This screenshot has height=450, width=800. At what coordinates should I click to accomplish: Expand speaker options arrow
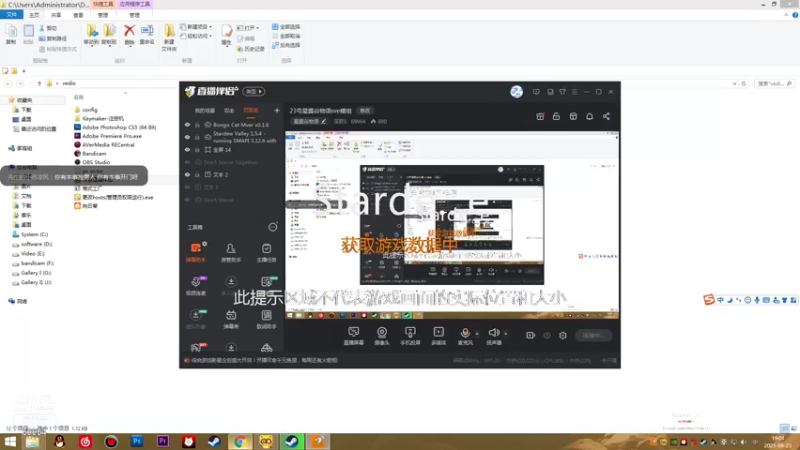point(506,334)
